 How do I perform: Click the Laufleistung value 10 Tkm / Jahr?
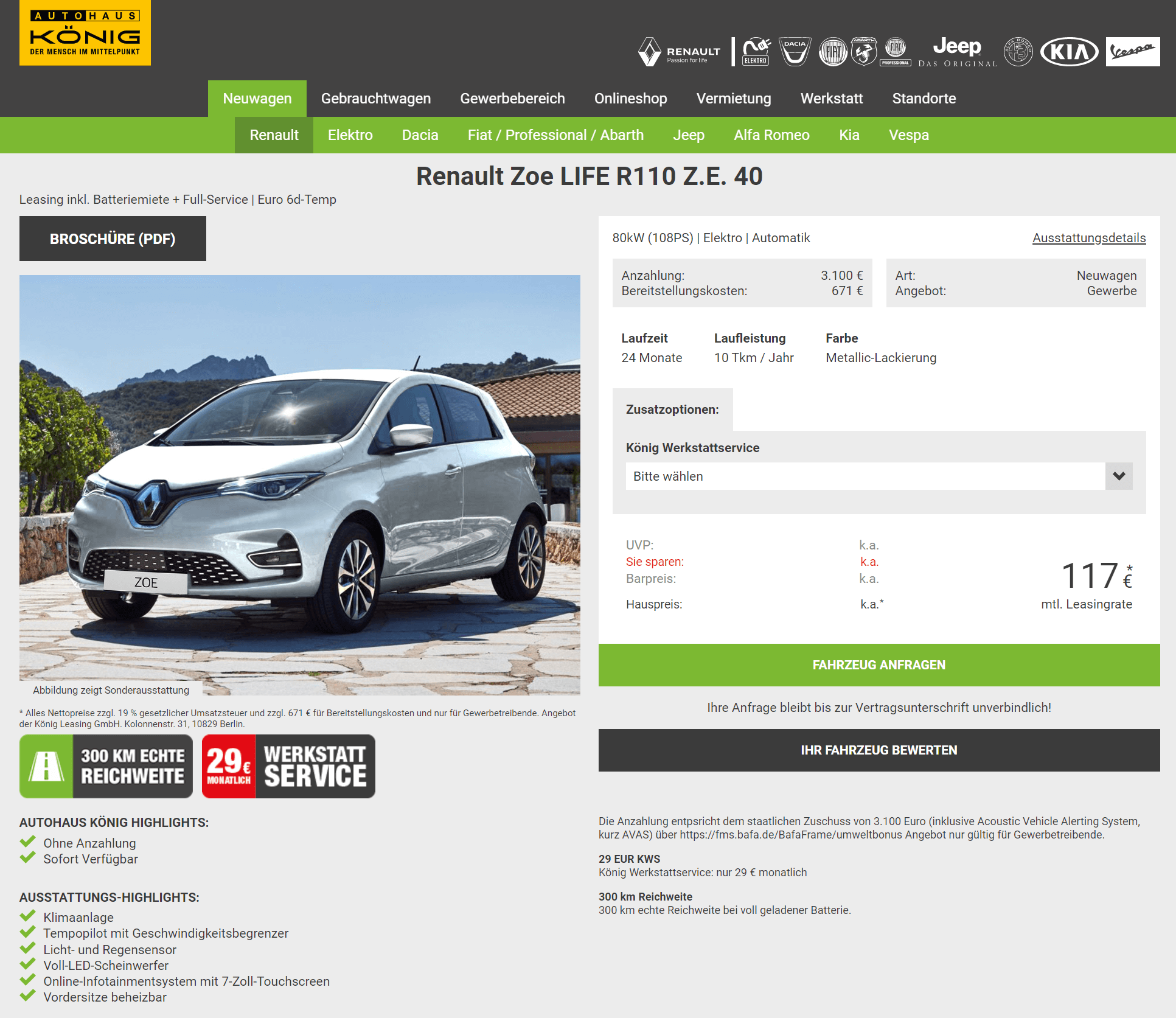pyautogui.click(x=754, y=358)
